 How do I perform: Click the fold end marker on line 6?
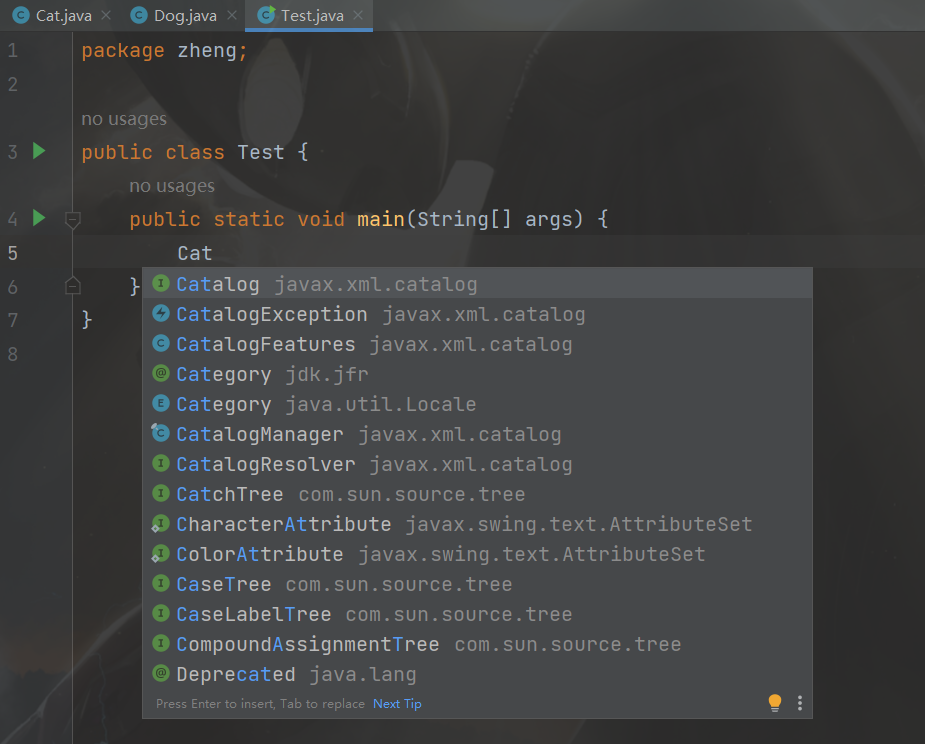pyautogui.click(x=72, y=287)
